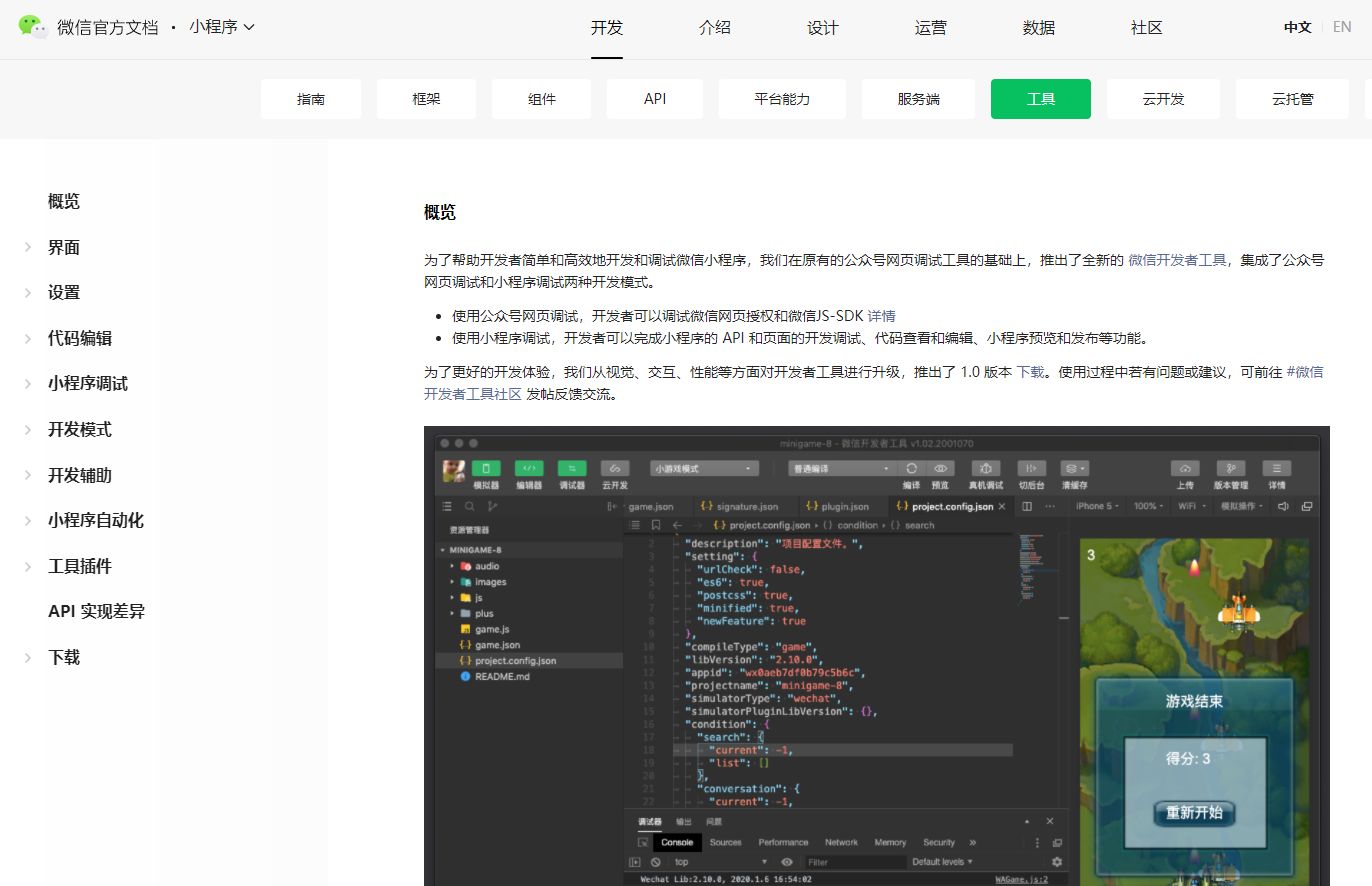Expand the 下载 sidebar chevron
The height and width of the screenshot is (886, 1372).
pos(28,657)
